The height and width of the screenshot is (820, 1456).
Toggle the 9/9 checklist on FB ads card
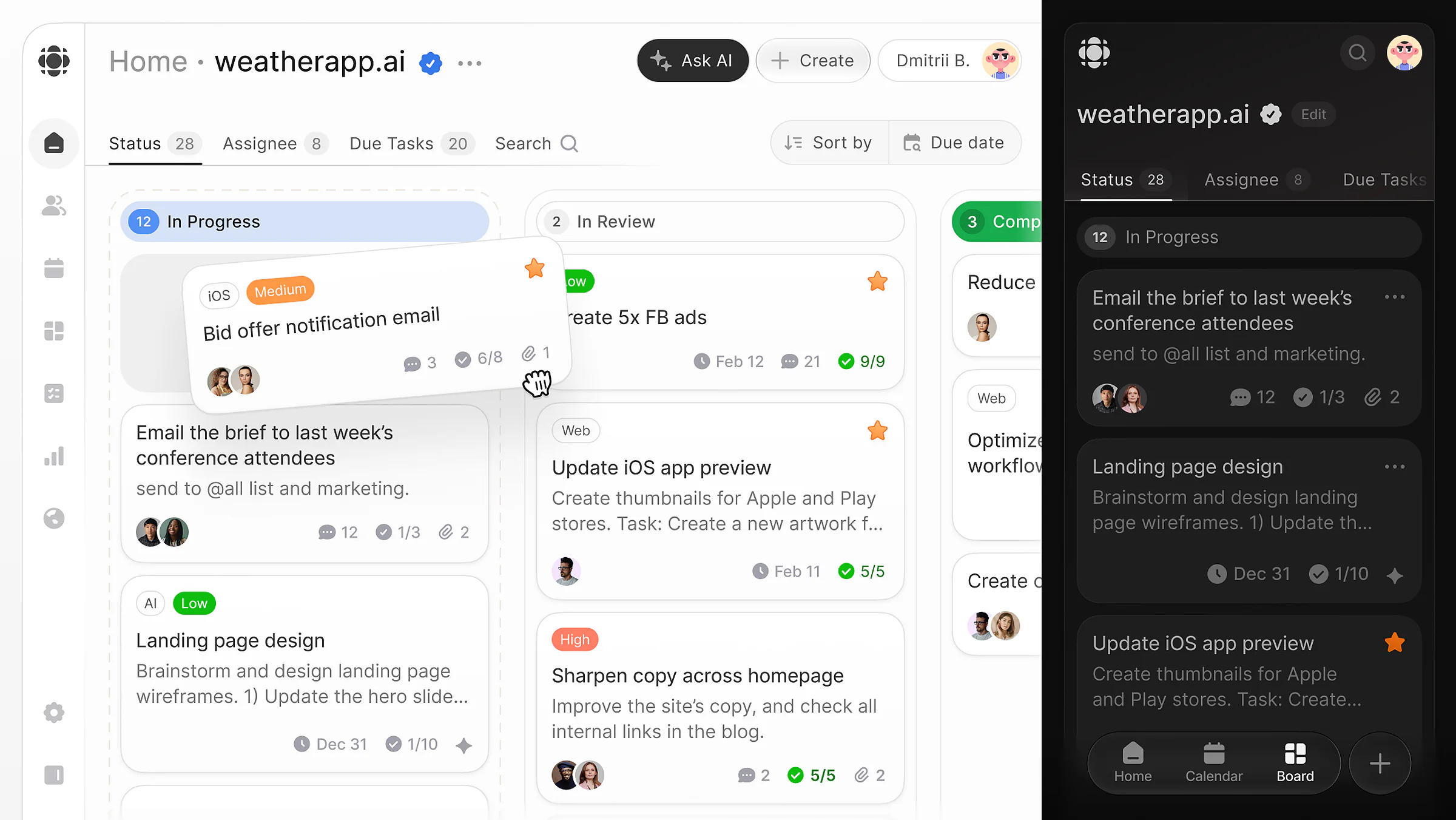pos(861,361)
